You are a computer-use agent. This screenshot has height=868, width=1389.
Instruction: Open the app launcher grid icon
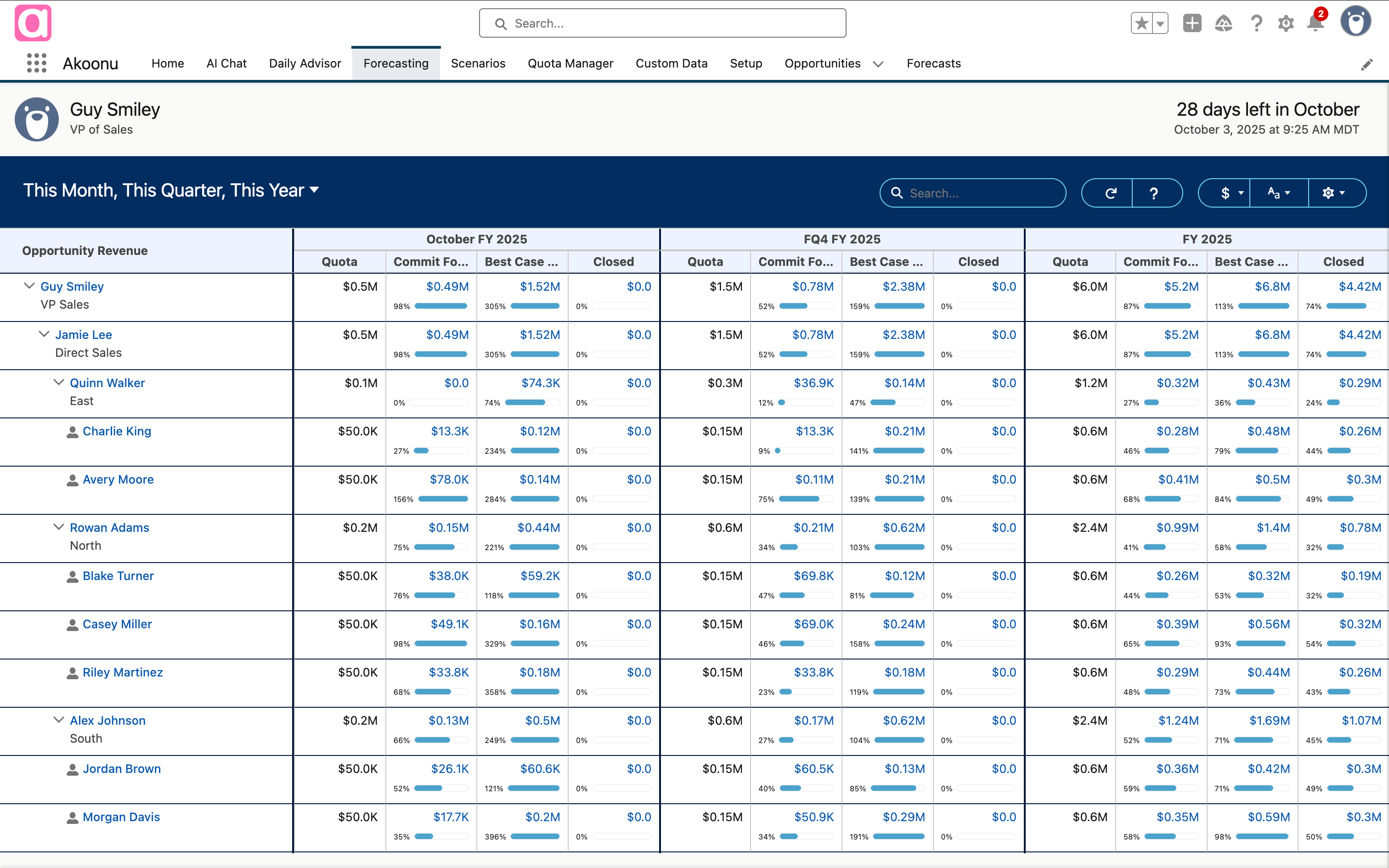[x=35, y=63]
